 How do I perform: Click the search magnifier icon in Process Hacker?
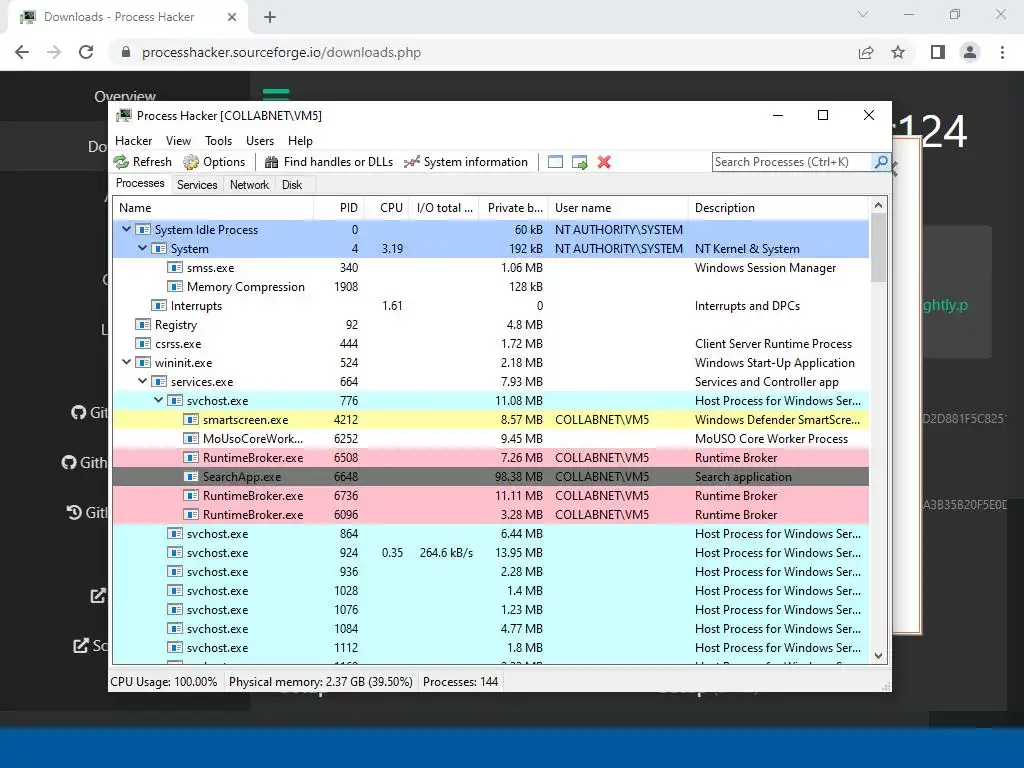pyautogui.click(x=880, y=162)
